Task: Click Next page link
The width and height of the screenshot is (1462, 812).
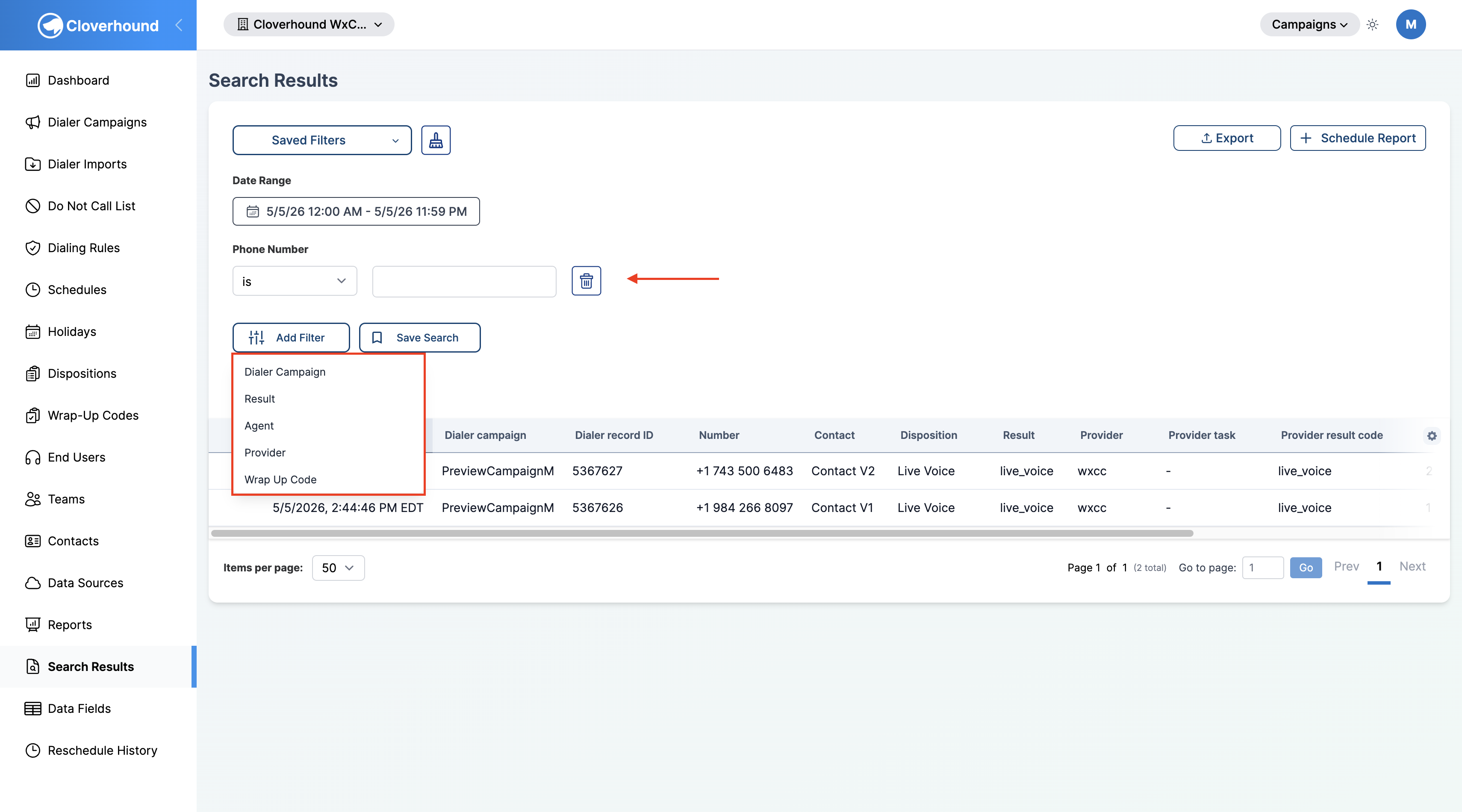Action: pyautogui.click(x=1412, y=566)
